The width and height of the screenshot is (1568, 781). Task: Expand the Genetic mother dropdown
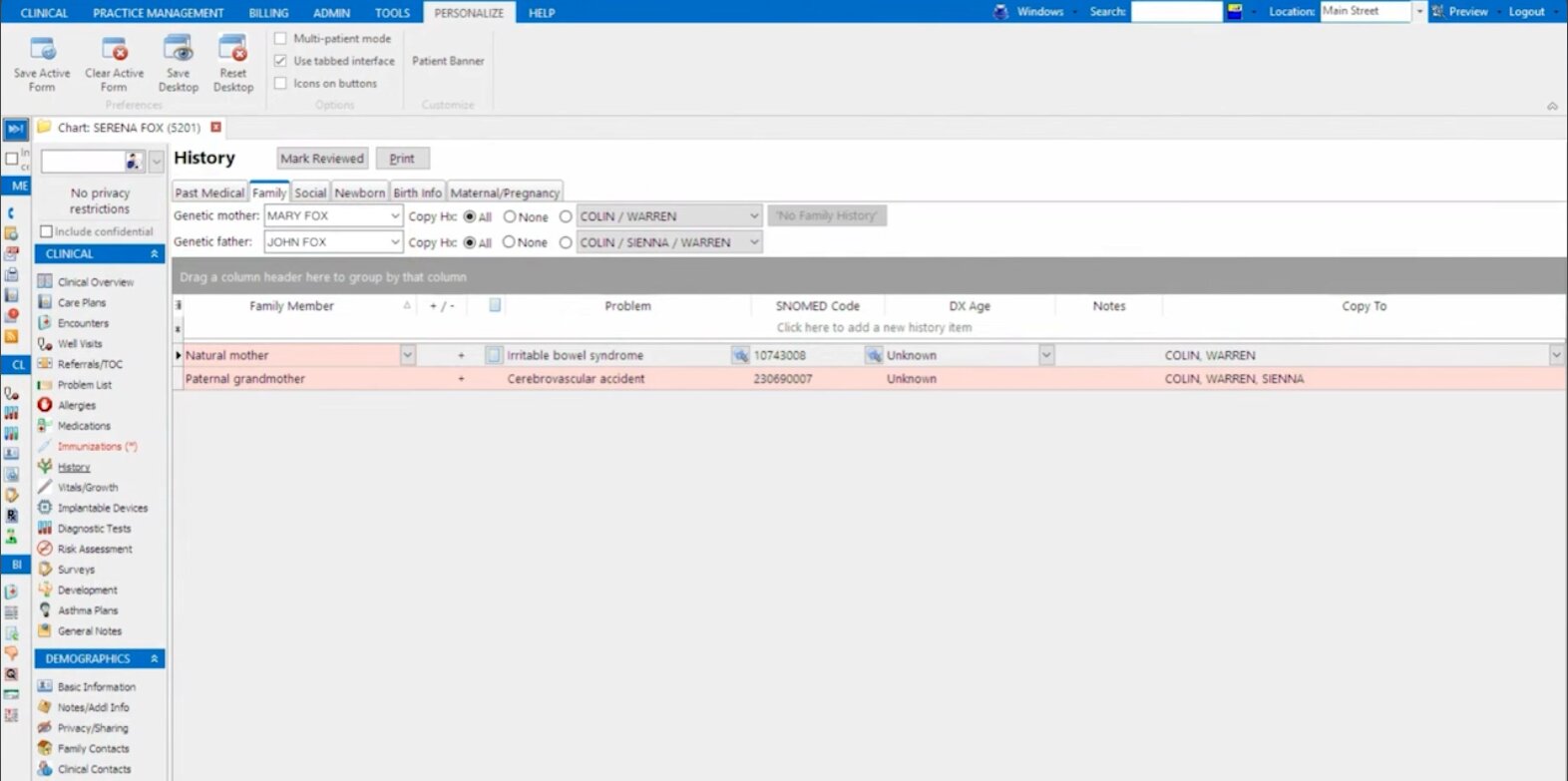point(395,216)
